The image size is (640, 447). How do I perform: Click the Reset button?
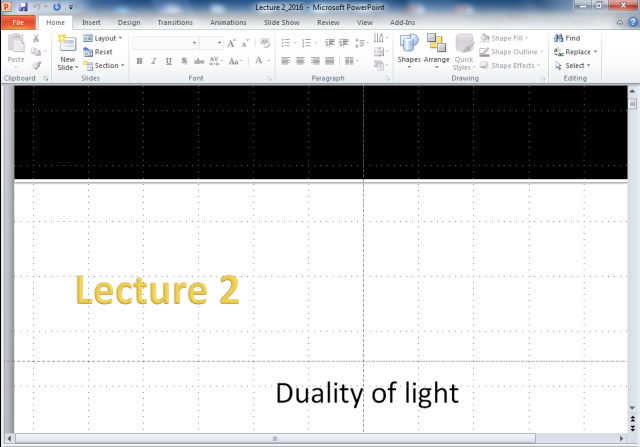pyautogui.click(x=98, y=52)
